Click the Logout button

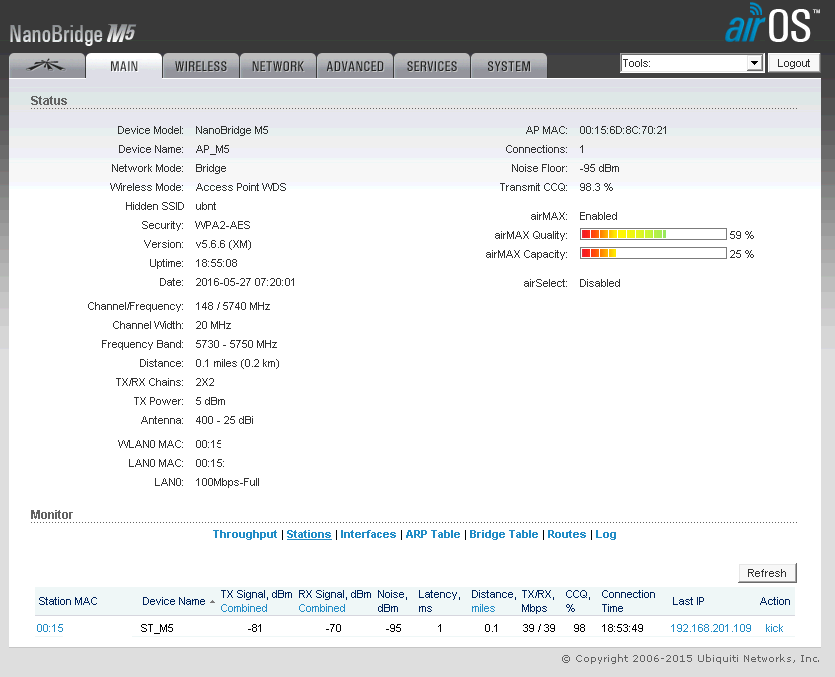pos(793,63)
